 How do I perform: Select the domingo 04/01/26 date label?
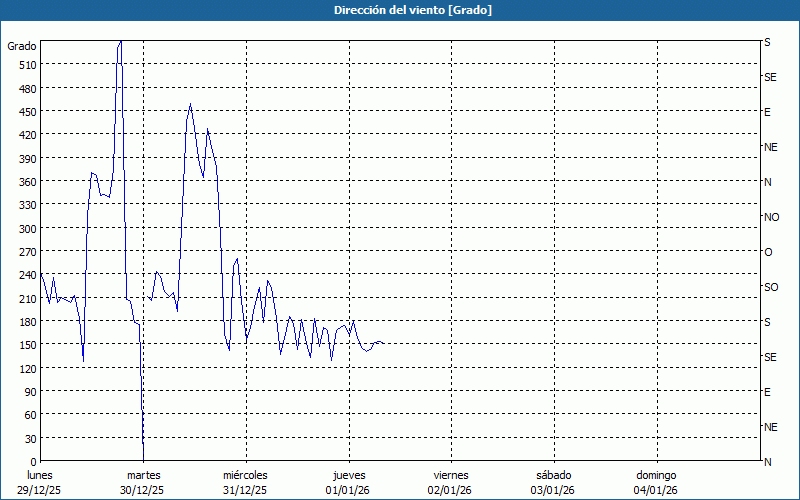(x=656, y=483)
